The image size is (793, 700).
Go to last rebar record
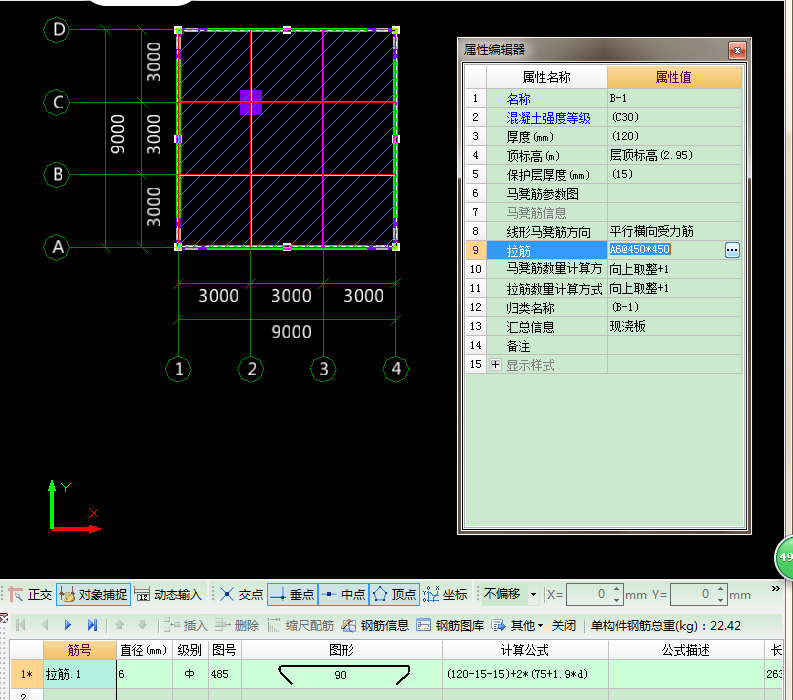[x=92, y=625]
